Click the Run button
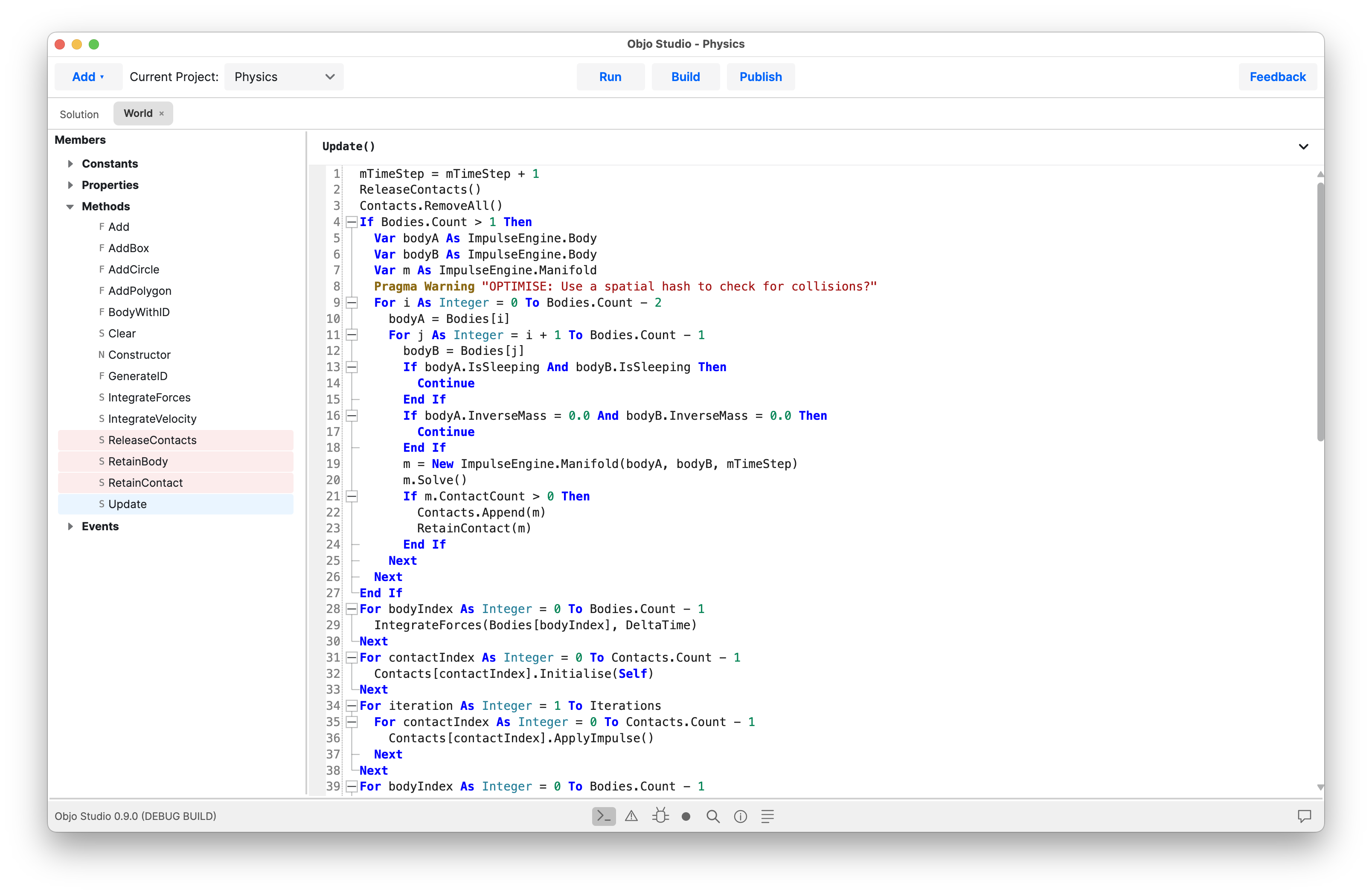 pos(610,77)
